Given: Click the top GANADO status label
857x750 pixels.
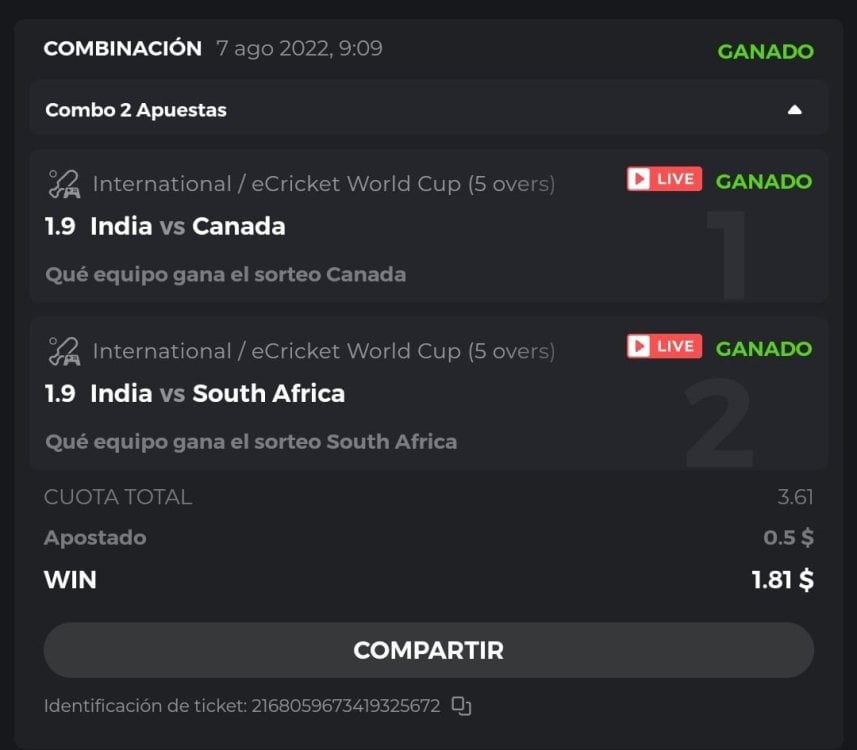Looking at the screenshot, I should pos(765,51).
